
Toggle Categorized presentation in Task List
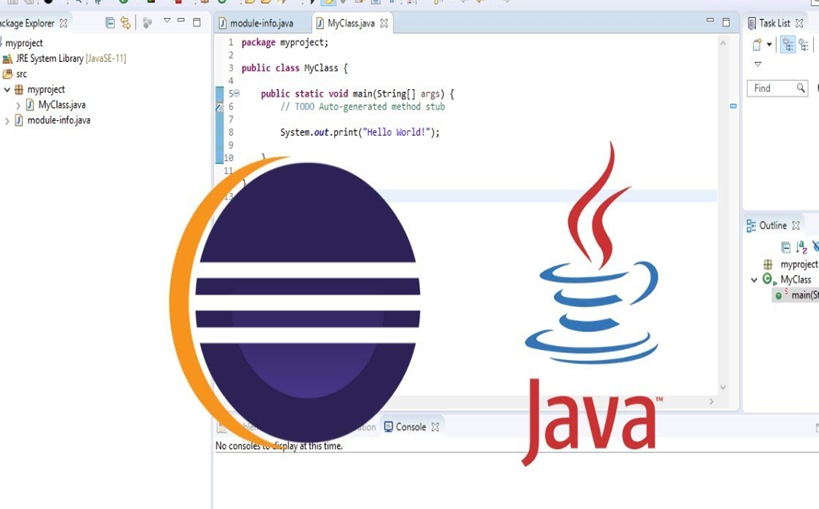pos(788,45)
